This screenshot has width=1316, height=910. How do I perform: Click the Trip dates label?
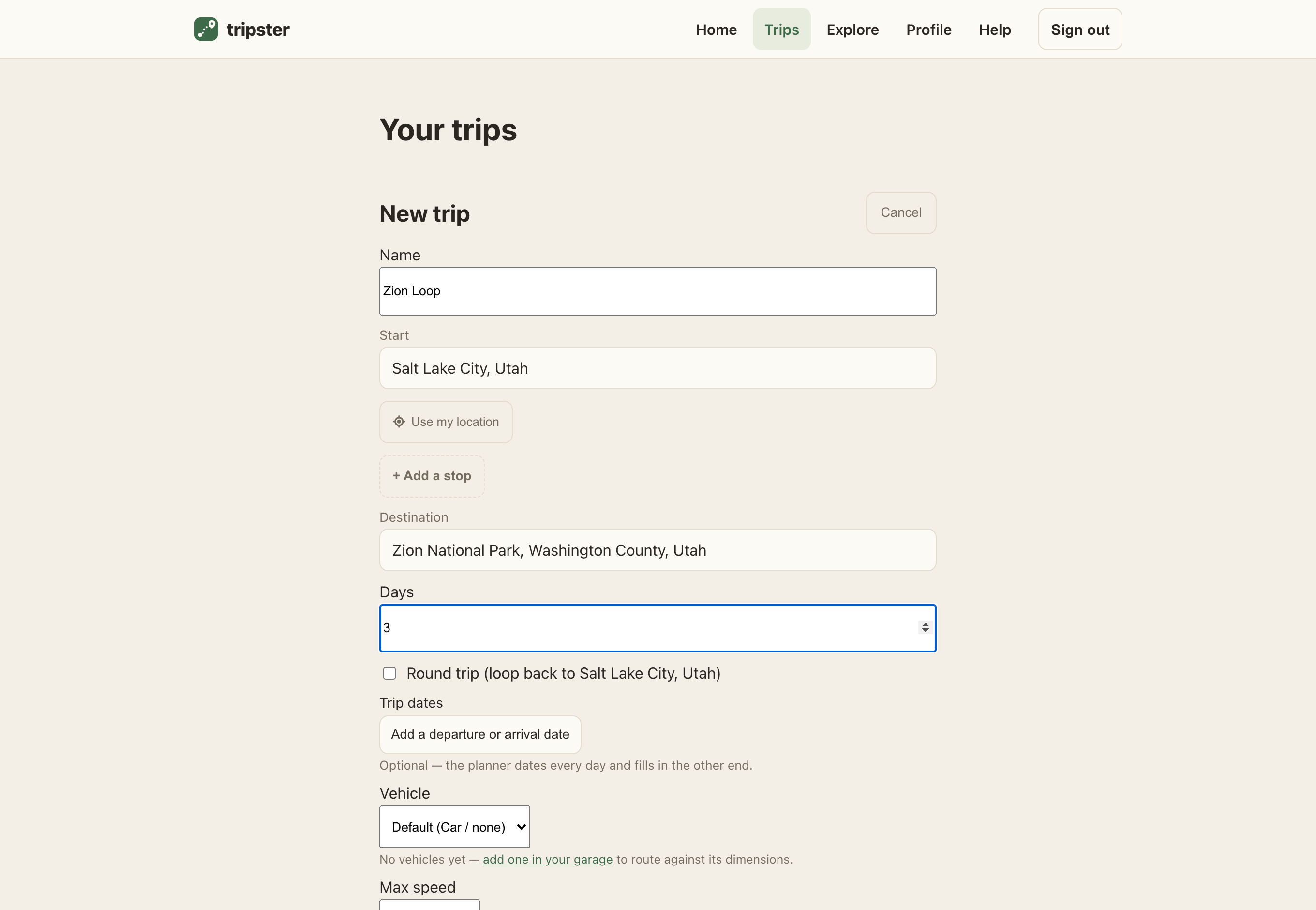coord(411,703)
